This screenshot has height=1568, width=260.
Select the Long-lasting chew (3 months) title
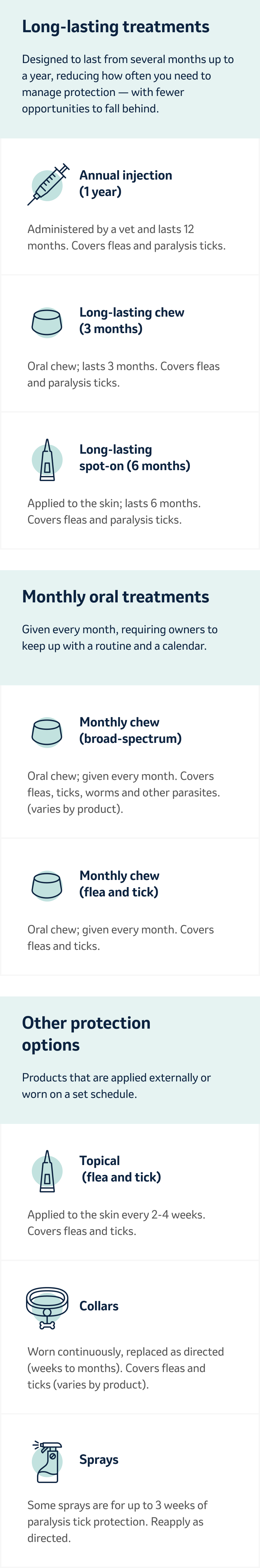[x=132, y=321]
